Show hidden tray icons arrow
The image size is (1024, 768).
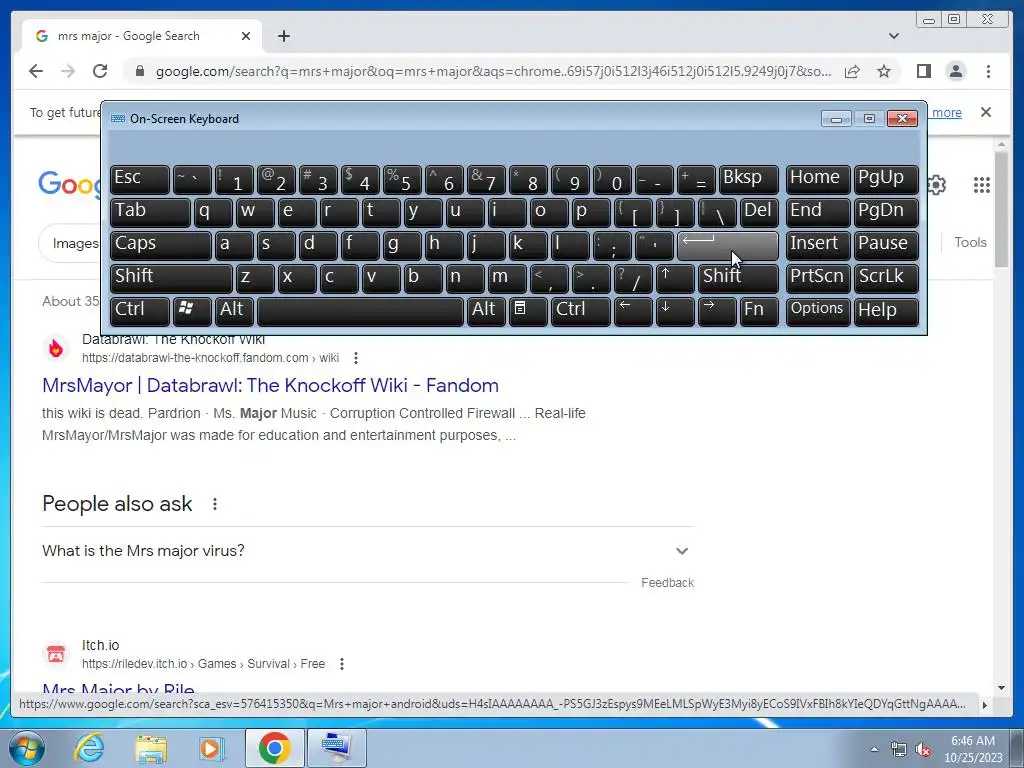point(874,749)
